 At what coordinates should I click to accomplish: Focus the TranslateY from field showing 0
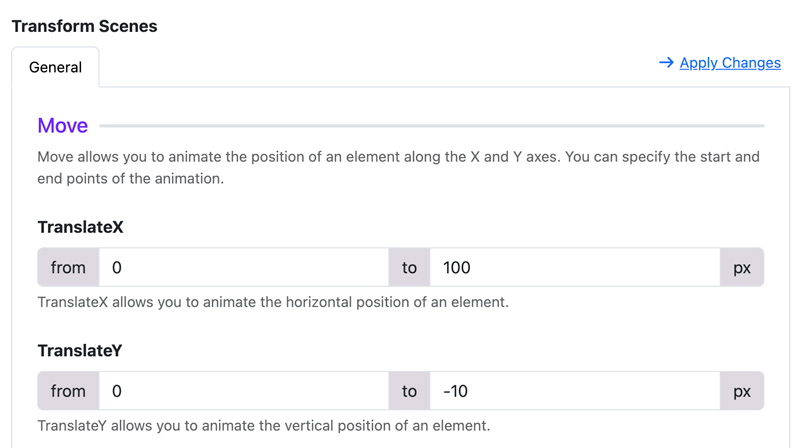coord(243,391)
